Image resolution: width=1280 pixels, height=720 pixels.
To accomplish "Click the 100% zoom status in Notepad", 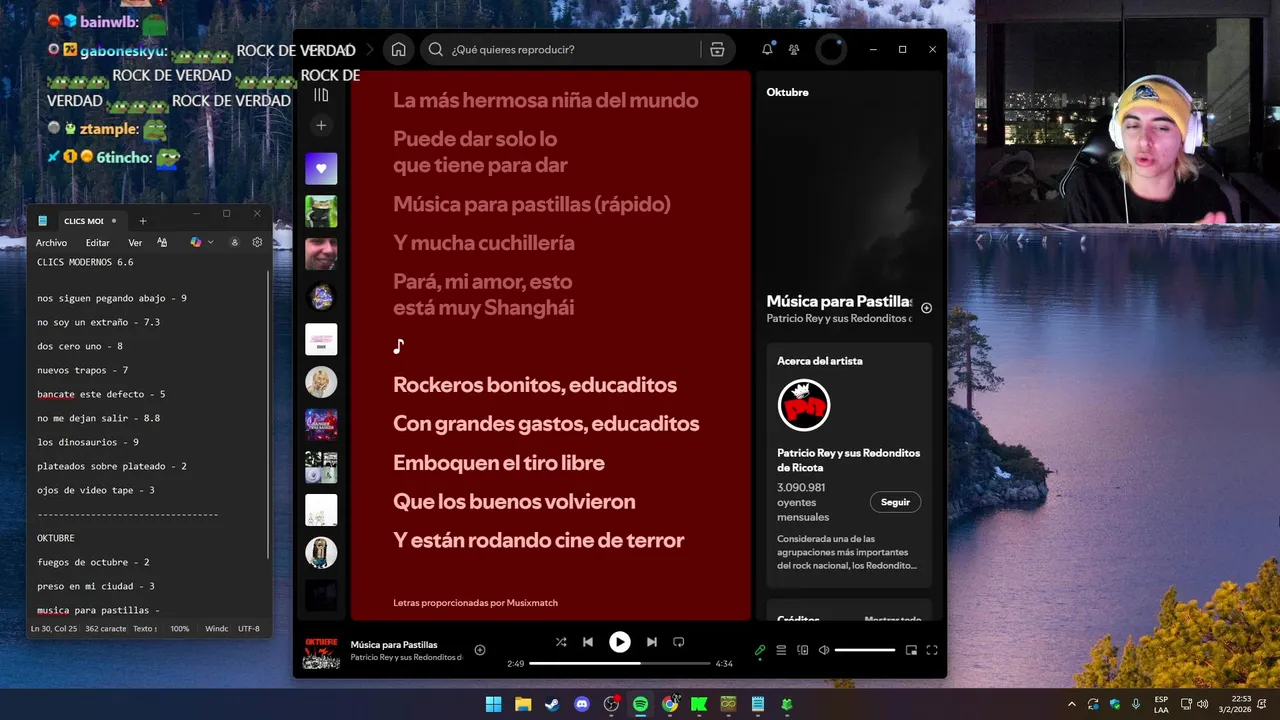I will 180,629.
